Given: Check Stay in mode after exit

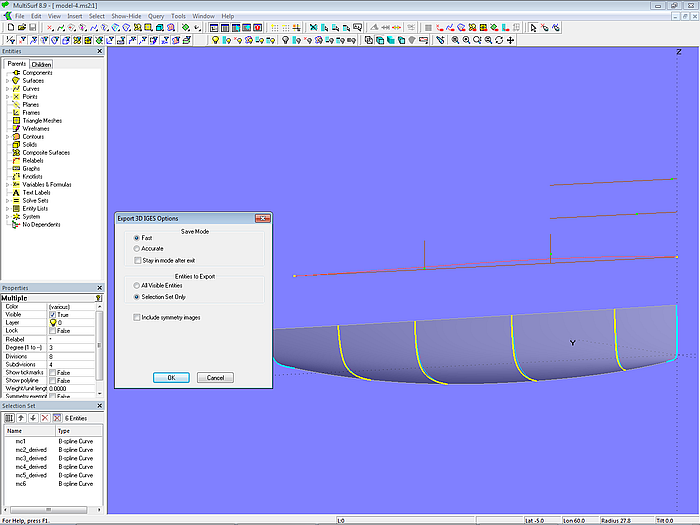Looking at the screenshot, I should [x=137, y=260].
